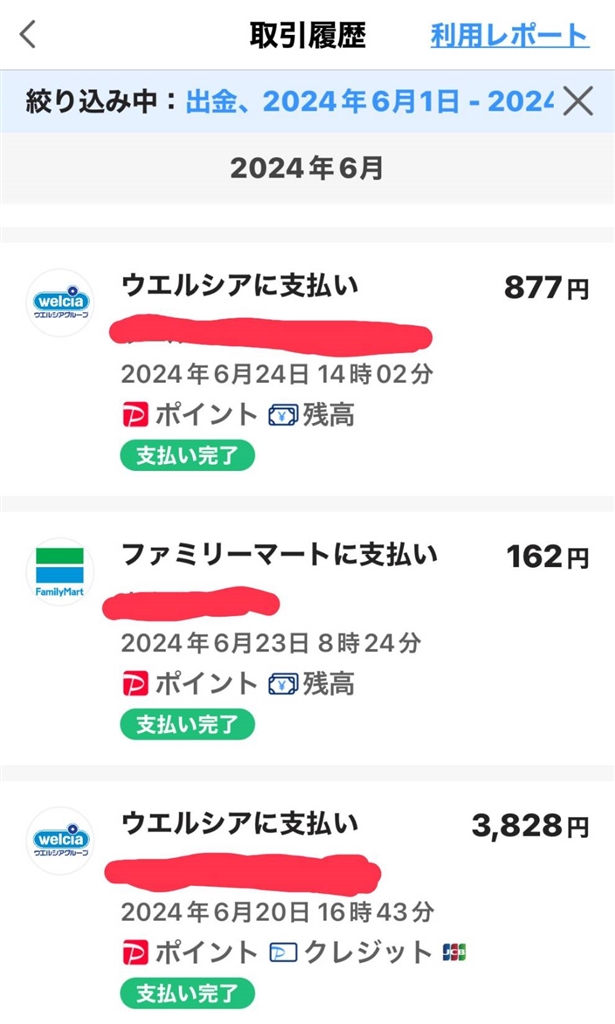Image resolution: width=615 pixels, height=1024 pixels.
Task: Tap the Welcia logo of the 3,828円 payment
Action: [x=60, y=840]
